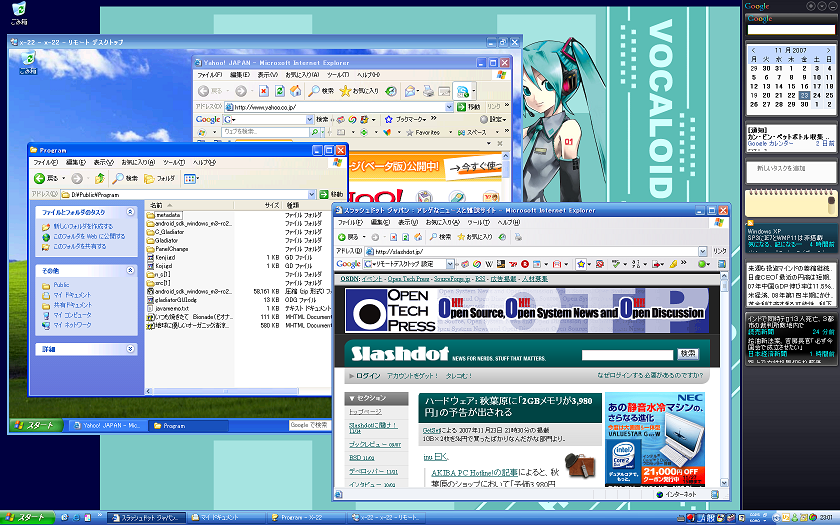840x525 pixels.
Task: Click the green Back arrow in Program window
Action: [39, 178]
